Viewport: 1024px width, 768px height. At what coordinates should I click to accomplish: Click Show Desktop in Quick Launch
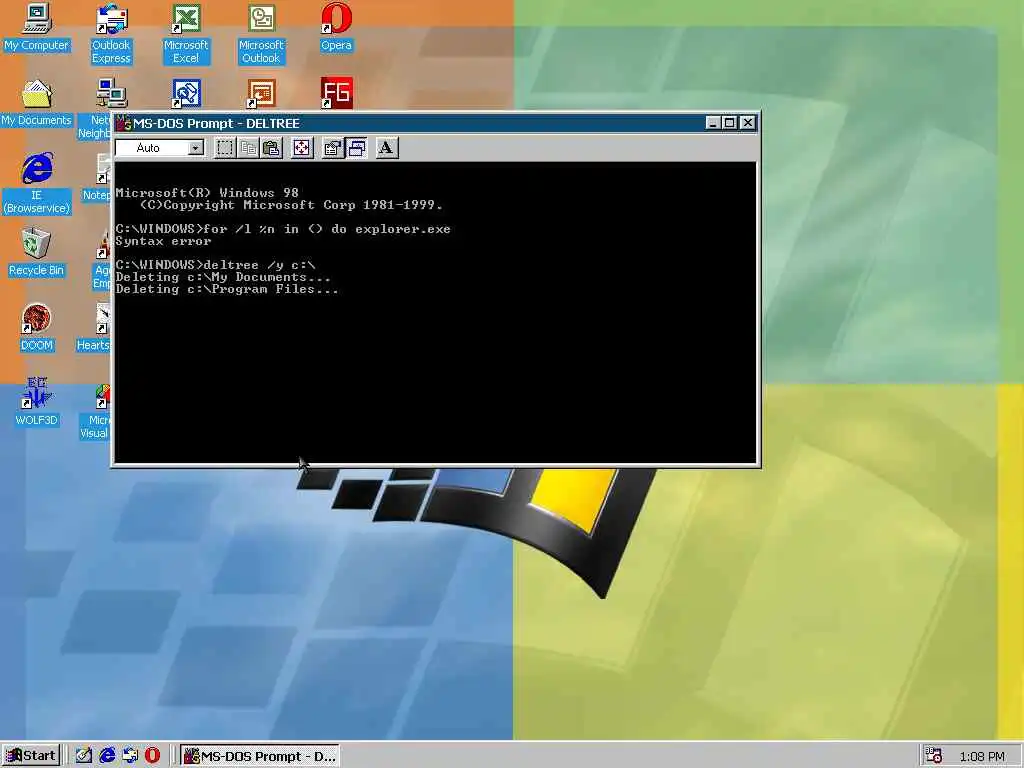pyautogui.click(x=84, y=756)
